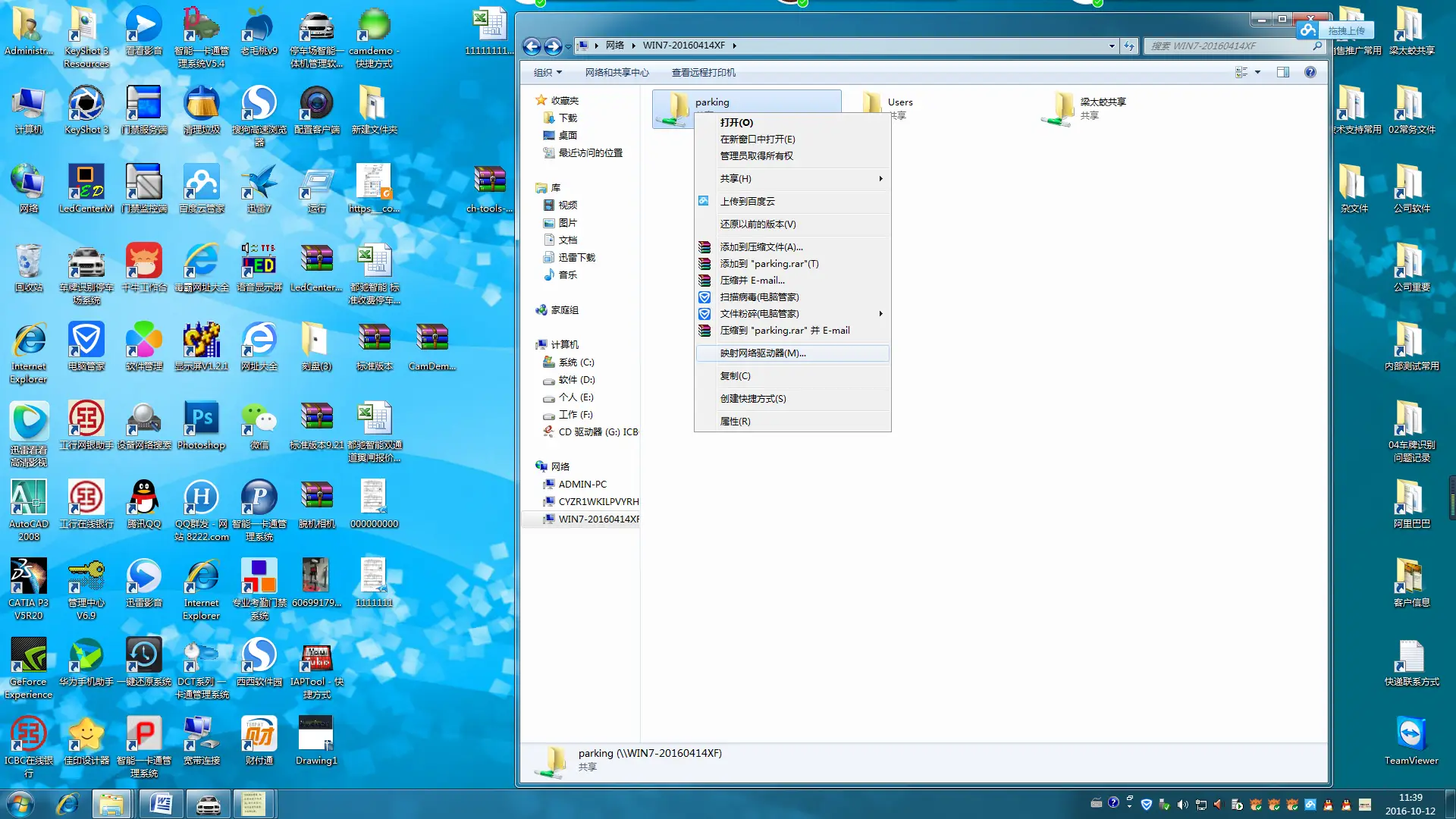
Task: Expand the address bar history dropdown
Action: pyautogui.click(x=1112, y=45)
